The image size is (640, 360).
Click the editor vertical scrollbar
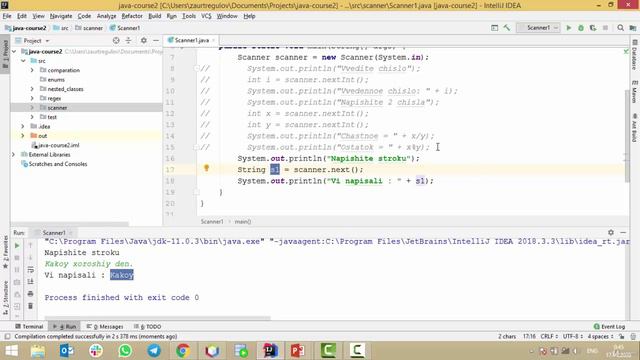(x=627, y=136)
